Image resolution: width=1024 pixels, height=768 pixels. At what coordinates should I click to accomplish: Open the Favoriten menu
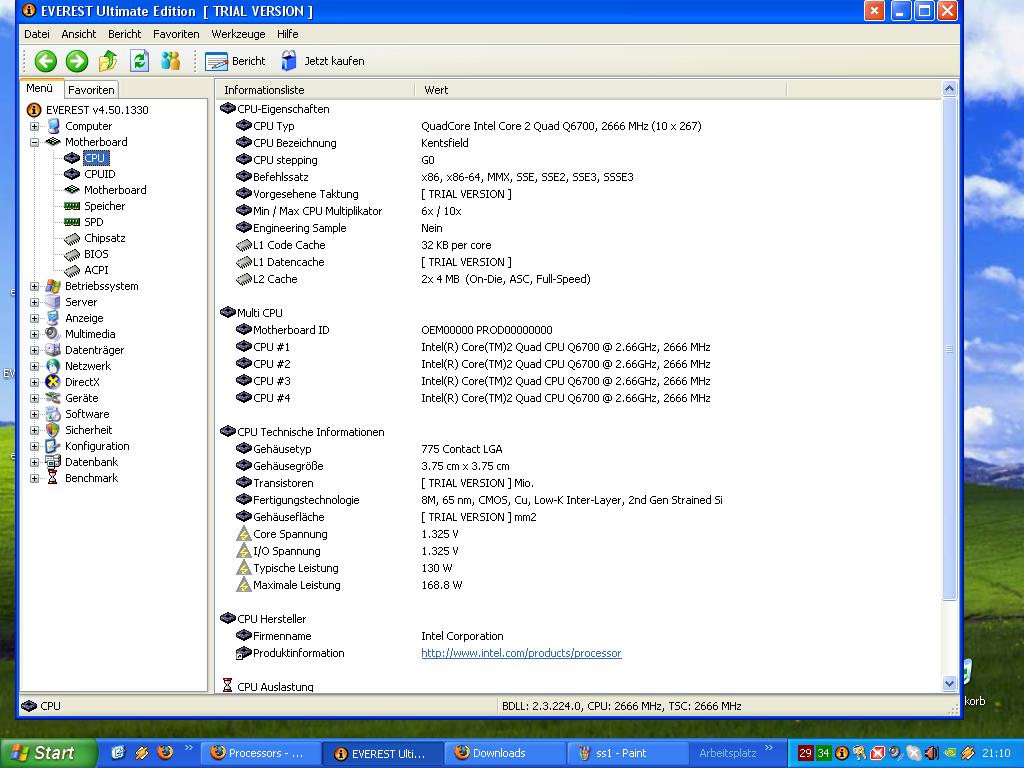[176, 34]
